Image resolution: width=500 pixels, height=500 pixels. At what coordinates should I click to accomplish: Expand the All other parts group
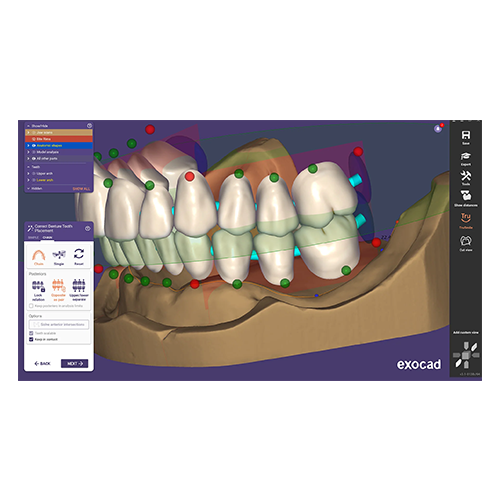(28, 159)
